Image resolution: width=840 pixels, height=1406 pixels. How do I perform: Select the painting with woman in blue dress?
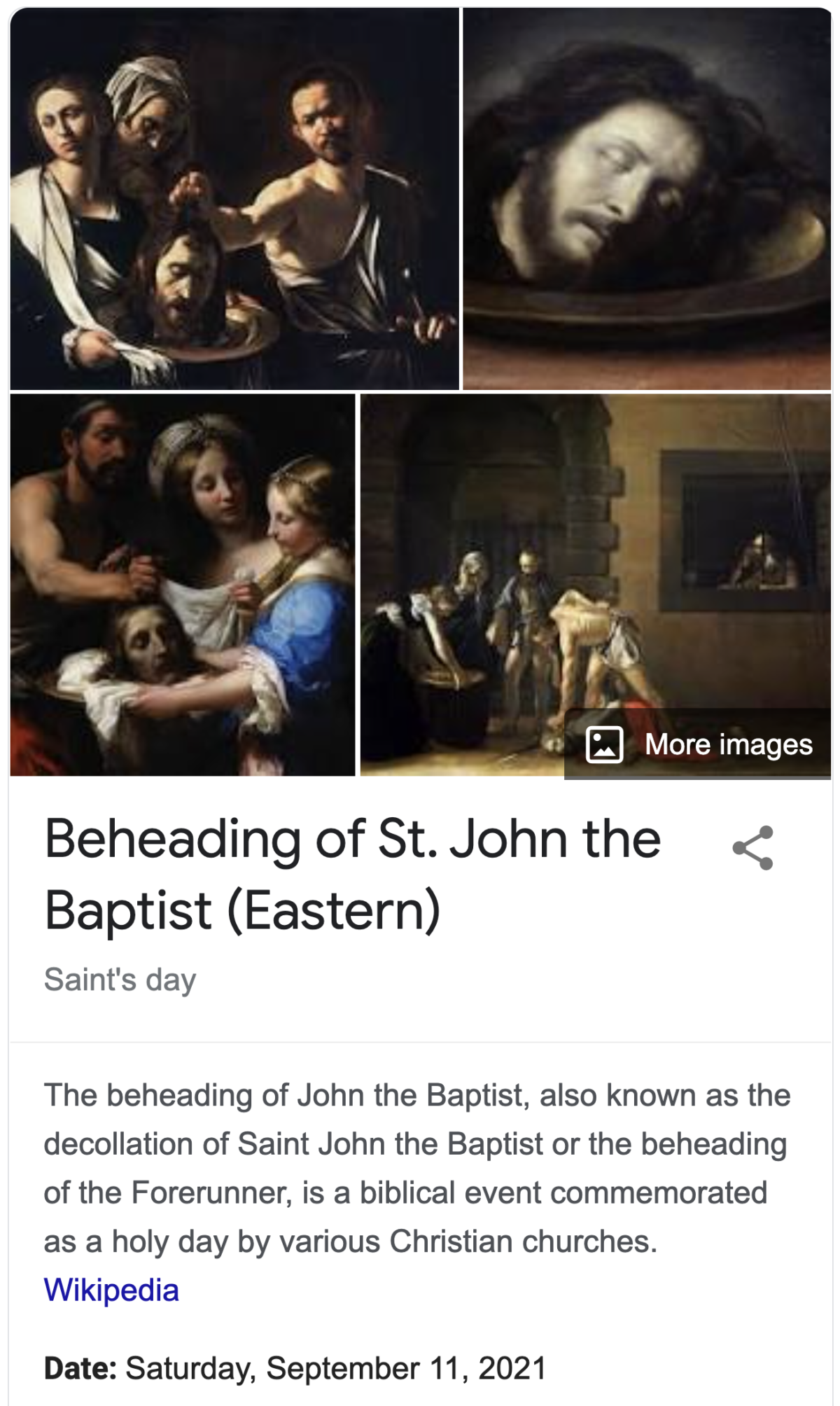[183, 585]
